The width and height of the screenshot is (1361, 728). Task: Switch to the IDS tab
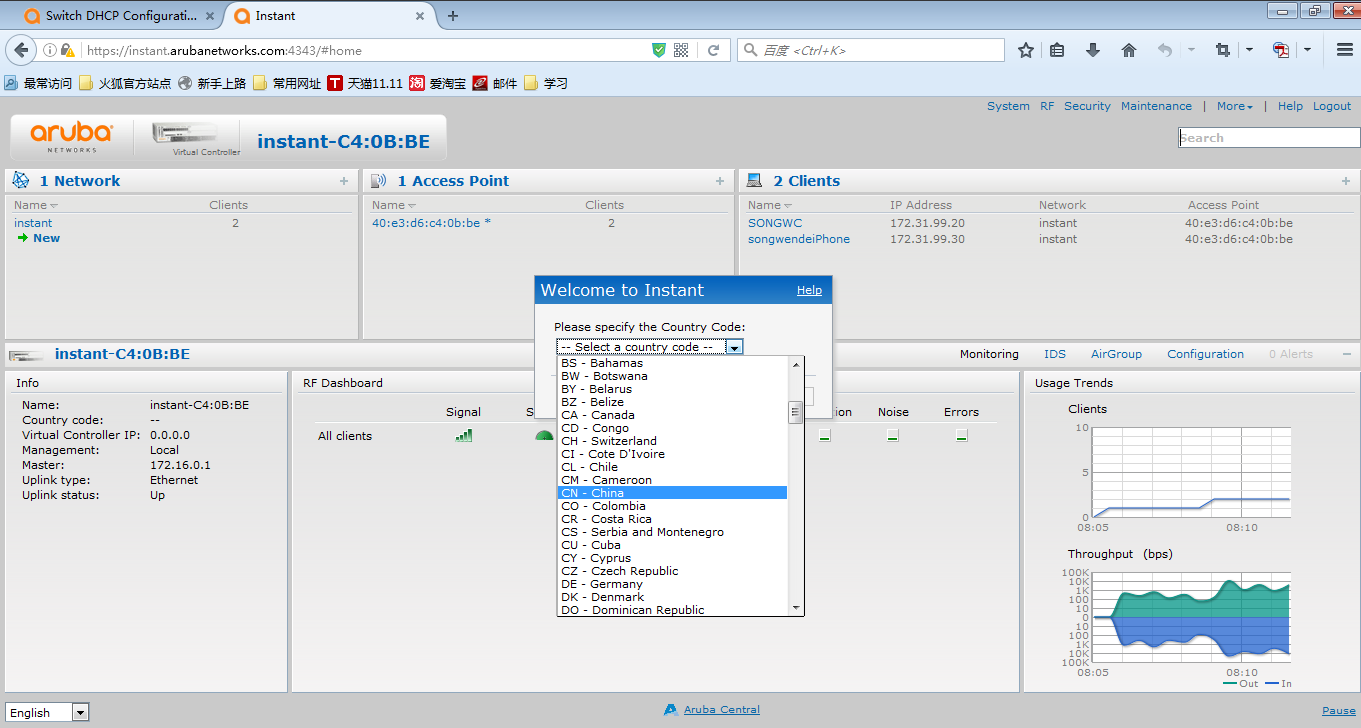pos(1055,354)
